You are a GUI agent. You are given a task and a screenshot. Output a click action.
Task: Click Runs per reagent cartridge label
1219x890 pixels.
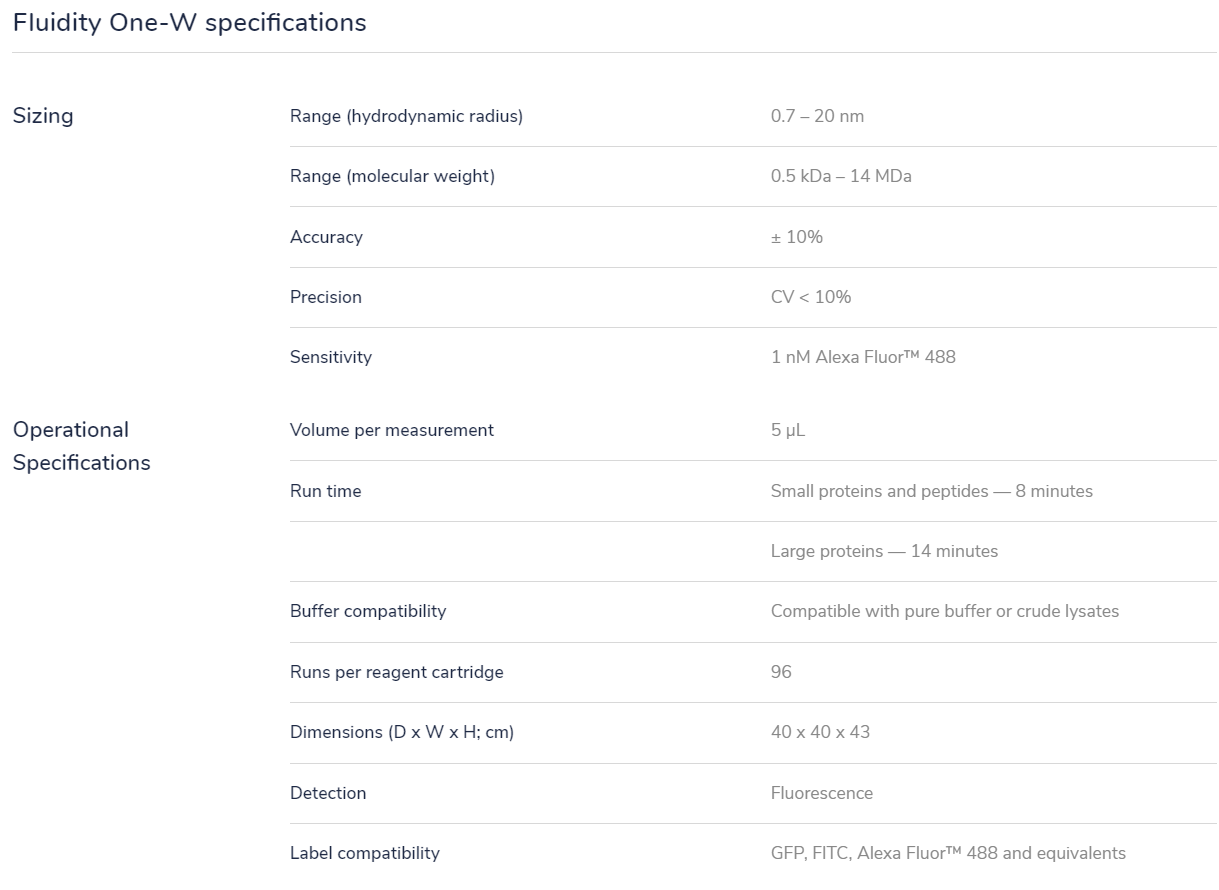click(397, 672)
